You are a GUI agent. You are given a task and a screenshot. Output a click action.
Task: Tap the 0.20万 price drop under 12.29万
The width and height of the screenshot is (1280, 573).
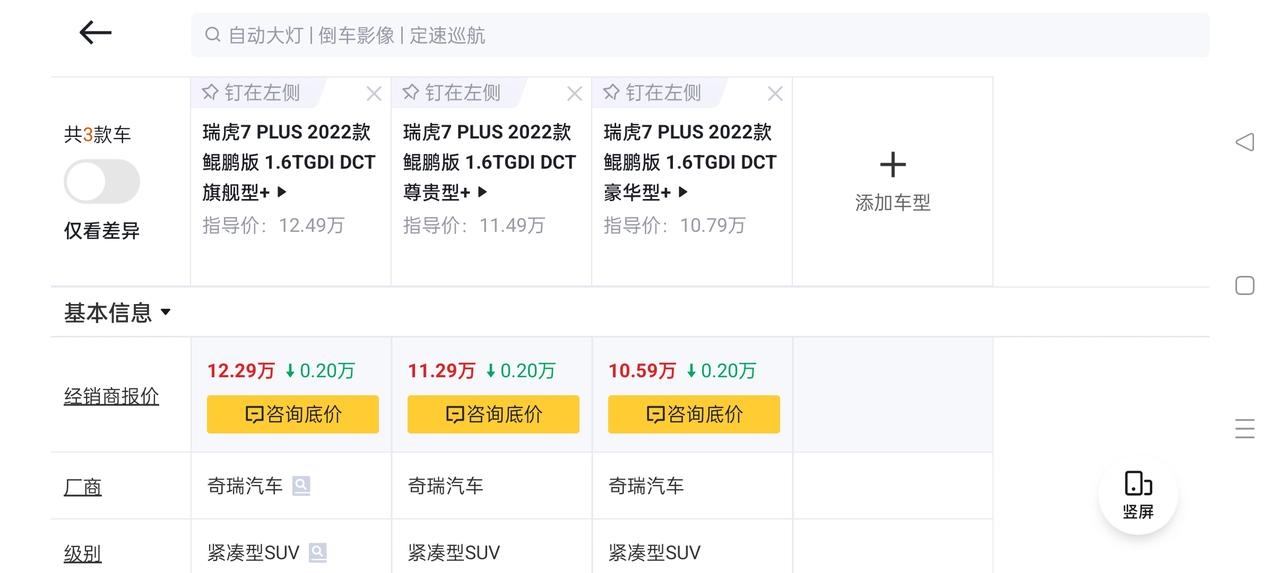point(320,371)
